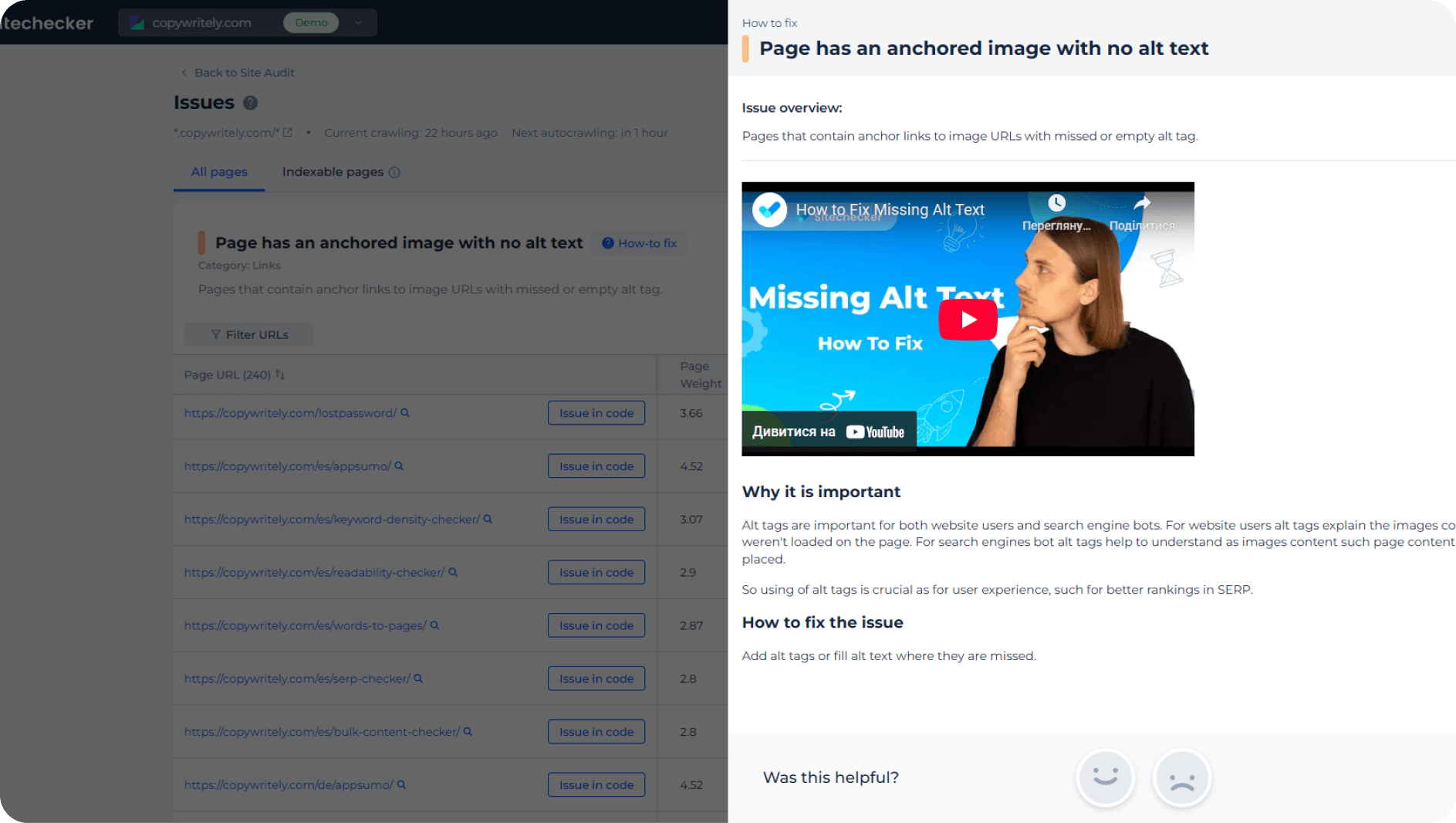1456x823 pixels.
Task: Click Issue in code for lostpassword row
Action: 596,413
